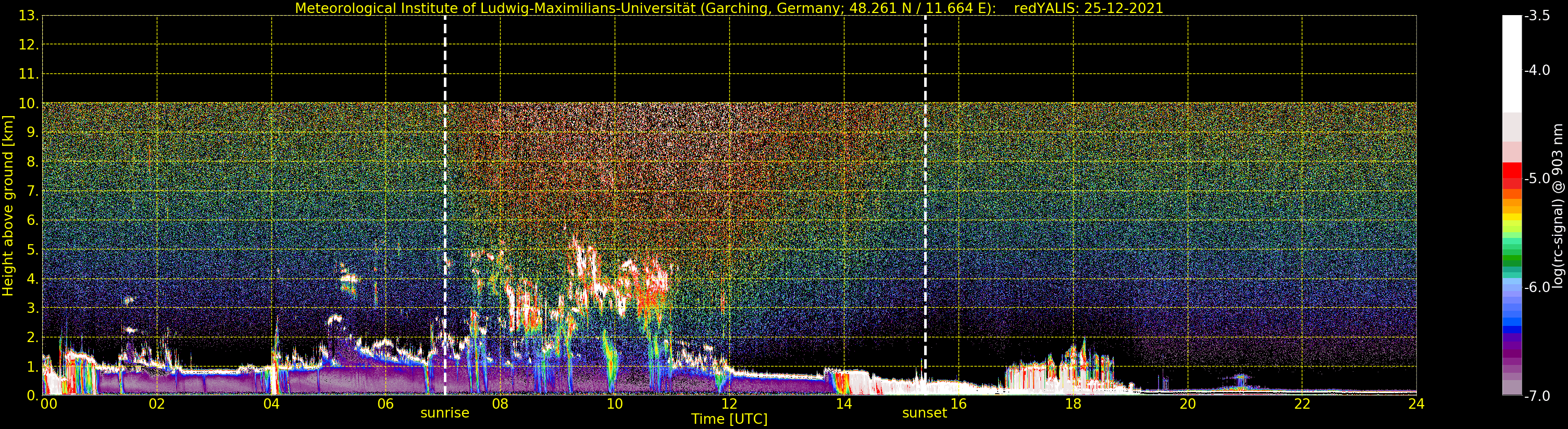Viewport: 1568px width, 429px height.
Task: Click time-axis tick label '22'
Action: pyautogui.click(x=1302, y=404)
